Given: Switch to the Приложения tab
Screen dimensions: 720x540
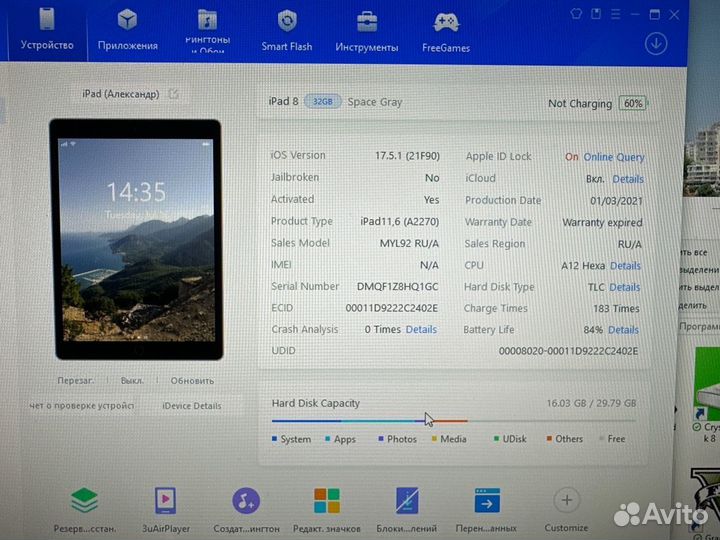Looking at the screenshot, I should click(127, 30).
